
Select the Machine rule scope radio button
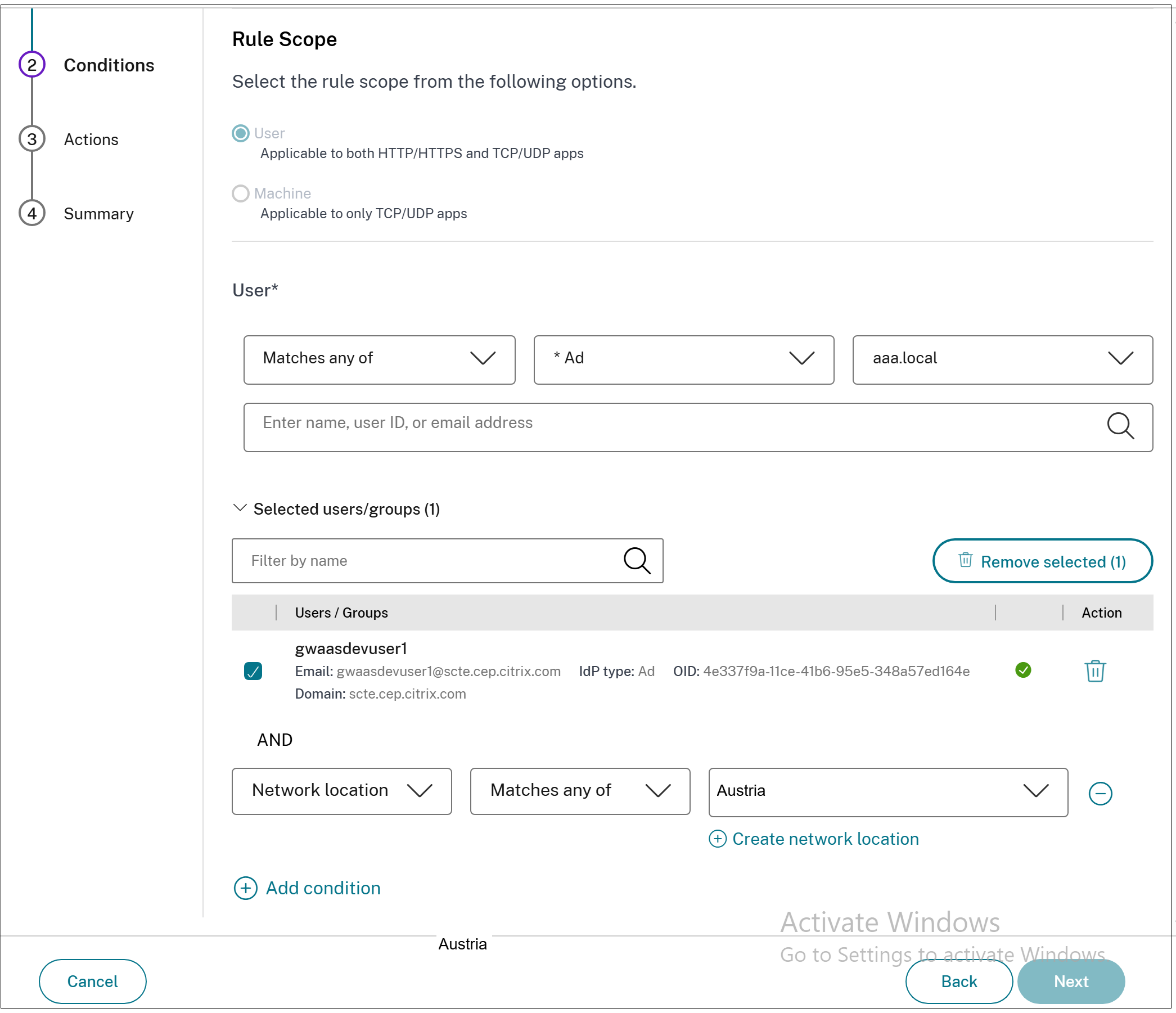click(x=241, y=194)
